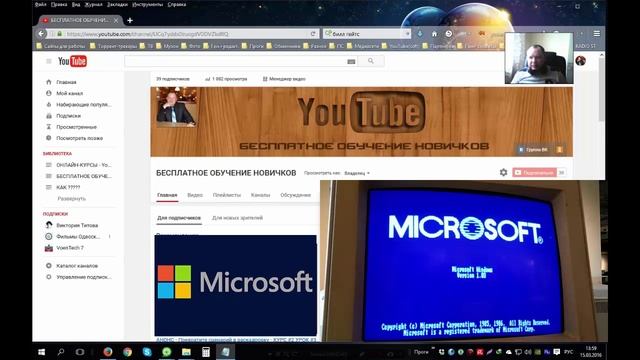Select the channel Главная tab

point(167,195)
